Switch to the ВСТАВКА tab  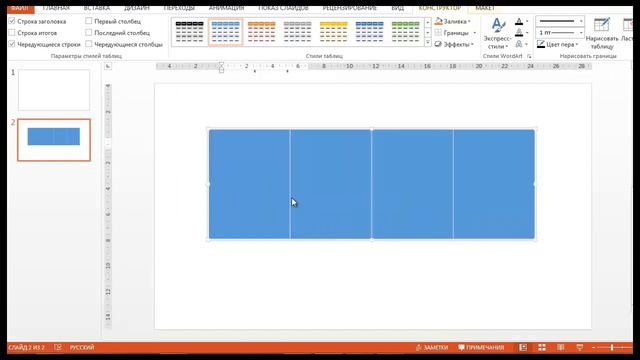click(97, 8)
